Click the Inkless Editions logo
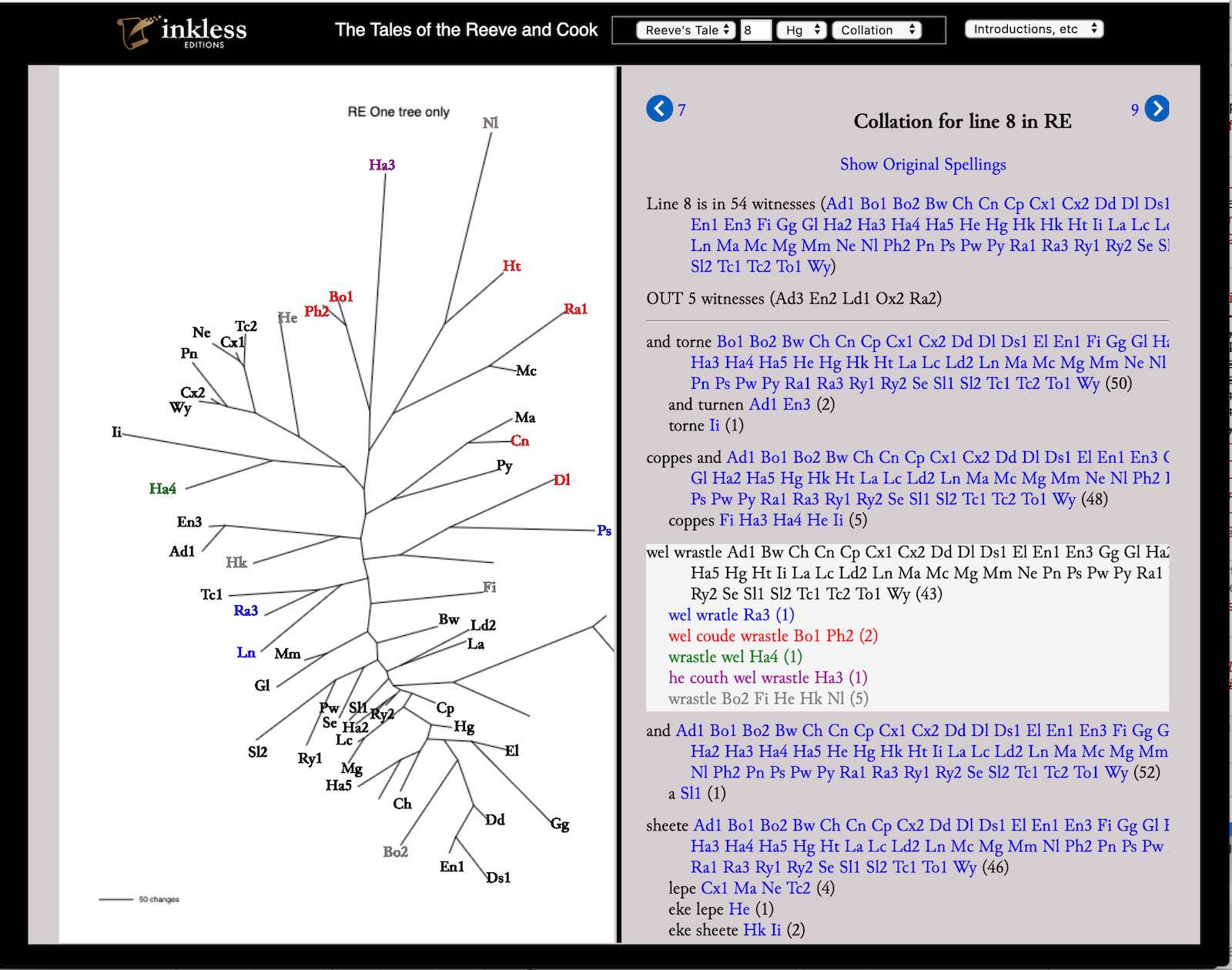The height and width of the screenshot is (970, 1232). pyautogui.click(x=182, y=32)
